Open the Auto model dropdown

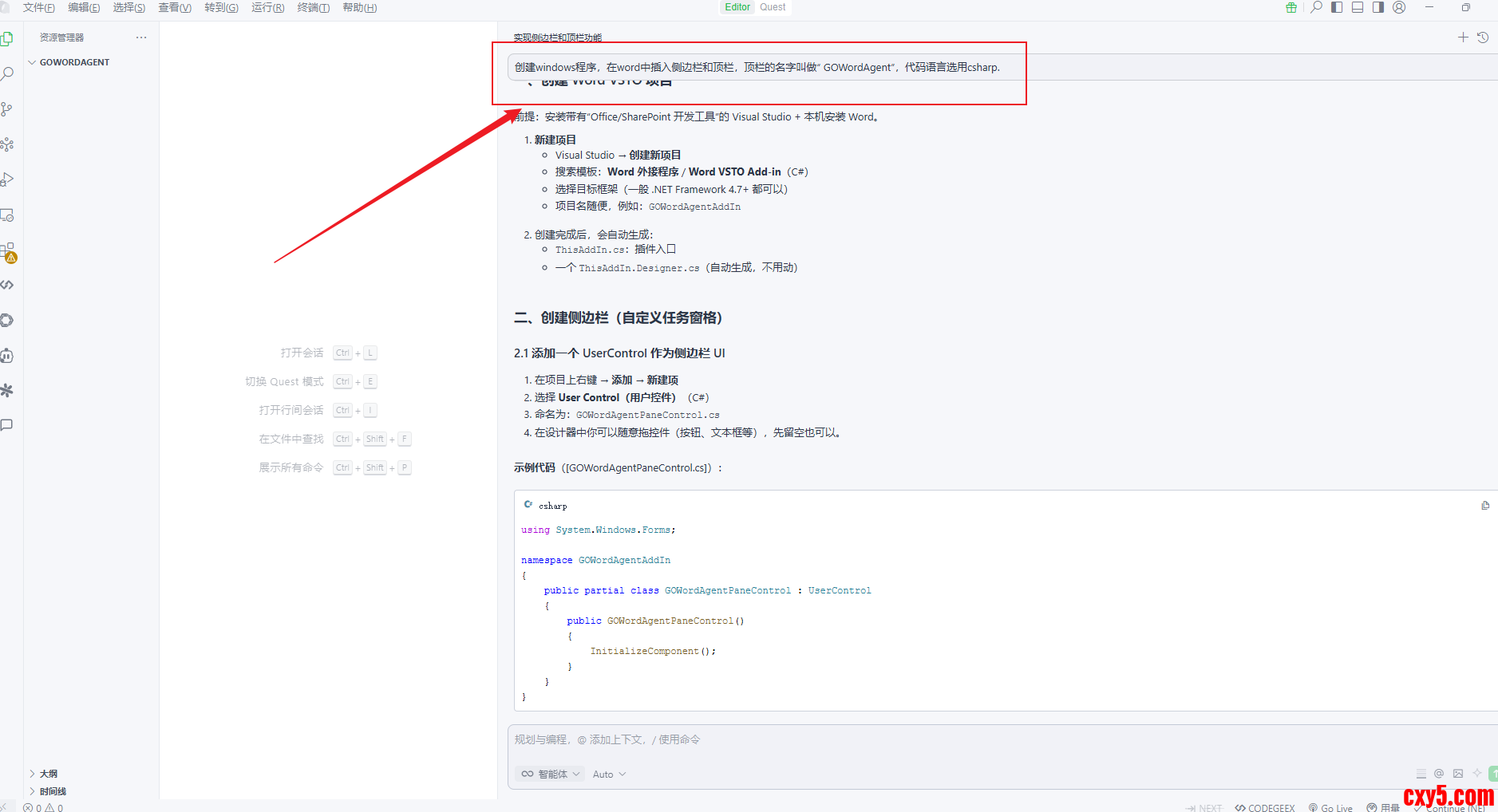coord(609,775)
